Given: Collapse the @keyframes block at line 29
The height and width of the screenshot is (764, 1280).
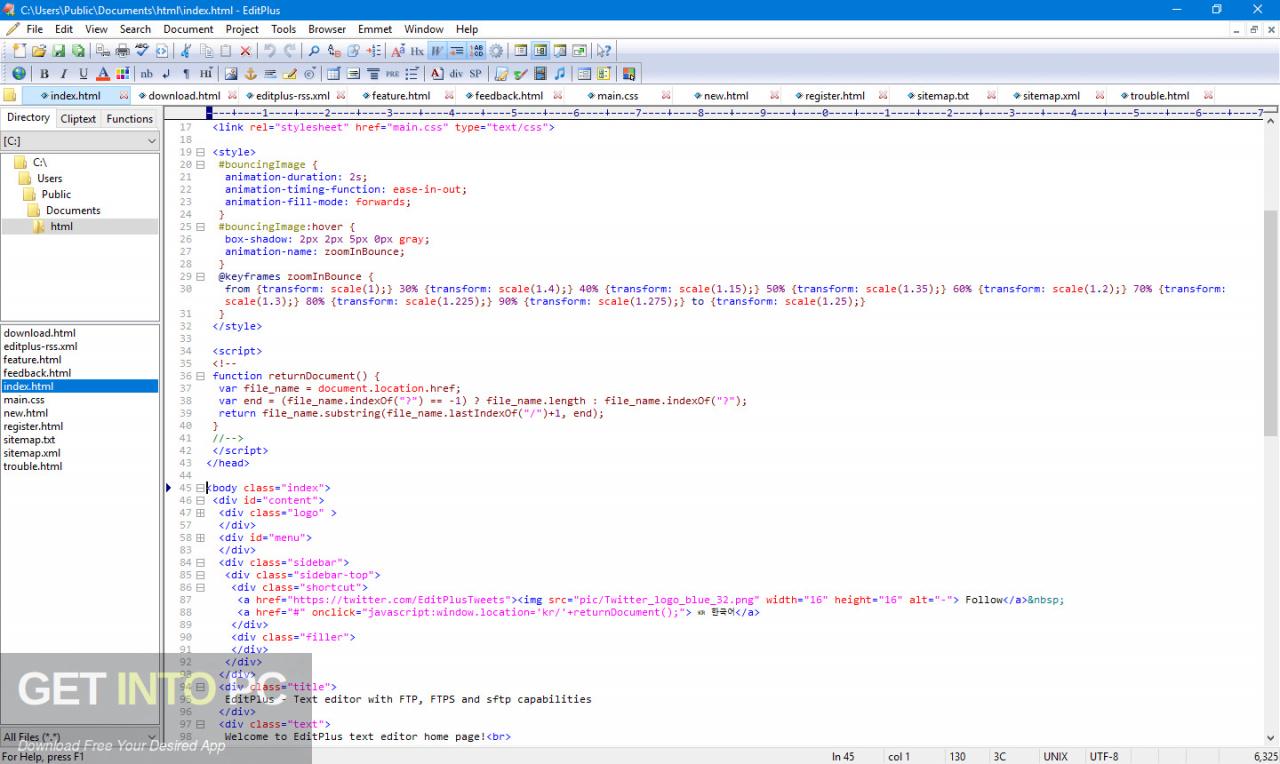Looking at the screenshot, I should (x=200, y=276).
